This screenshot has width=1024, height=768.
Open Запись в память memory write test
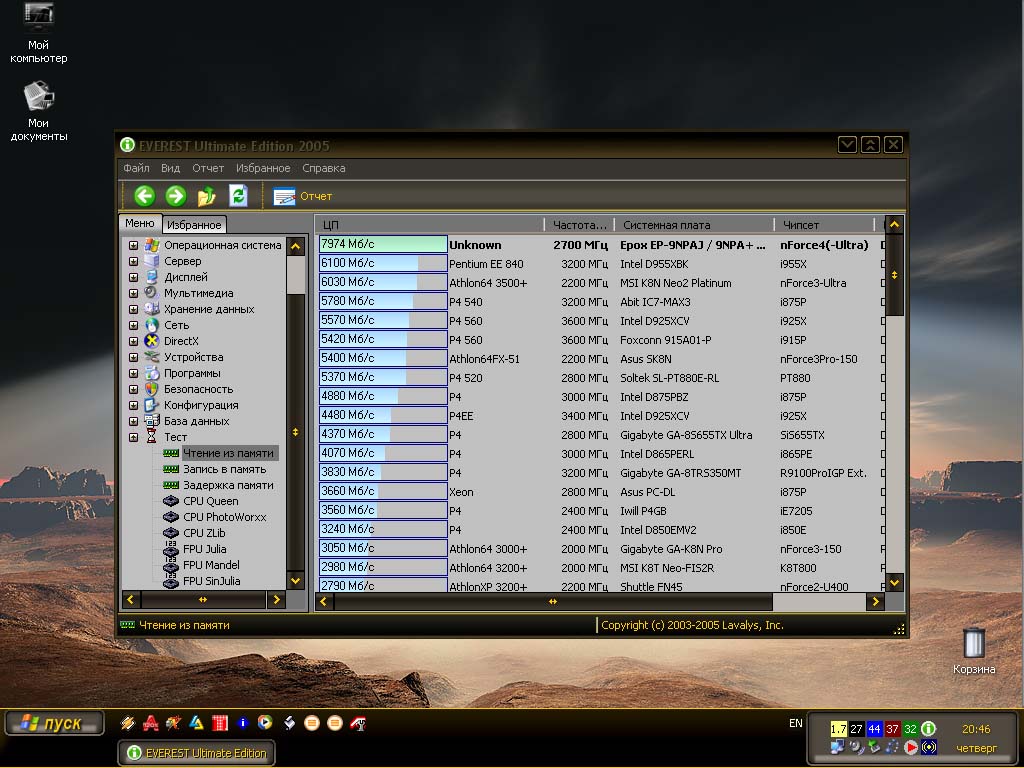pyautogui.click(x=225, y=469)
